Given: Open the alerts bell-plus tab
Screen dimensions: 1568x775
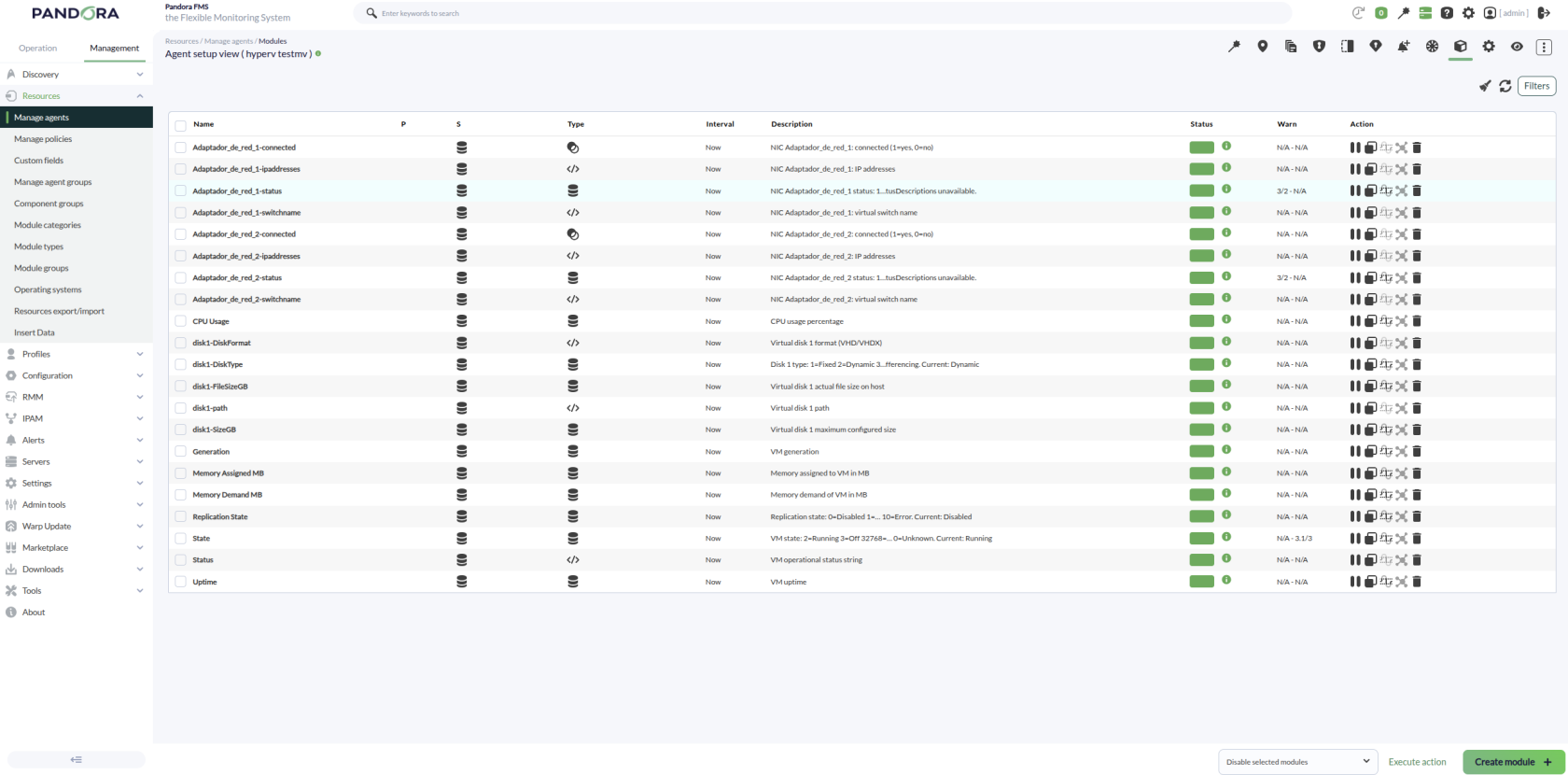Looking at the screenshot, I should pyautogui.click(x=1404, y=47).
